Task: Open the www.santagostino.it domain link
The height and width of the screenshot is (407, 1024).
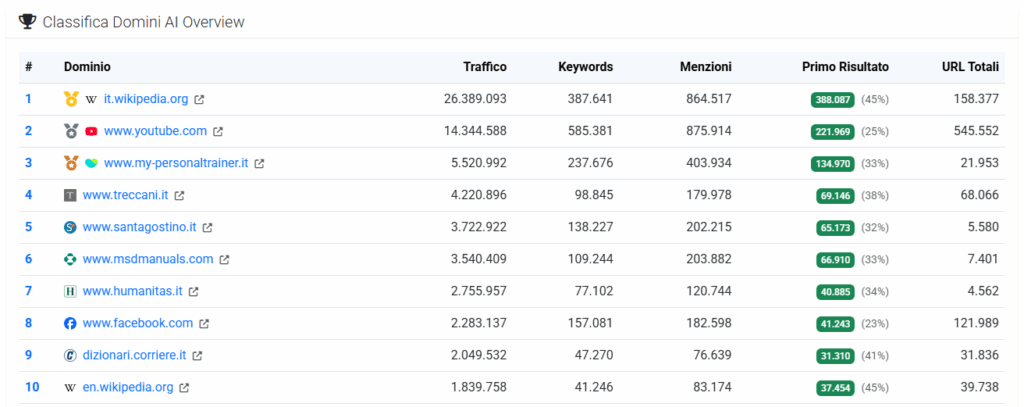Action: click(139, 227)
